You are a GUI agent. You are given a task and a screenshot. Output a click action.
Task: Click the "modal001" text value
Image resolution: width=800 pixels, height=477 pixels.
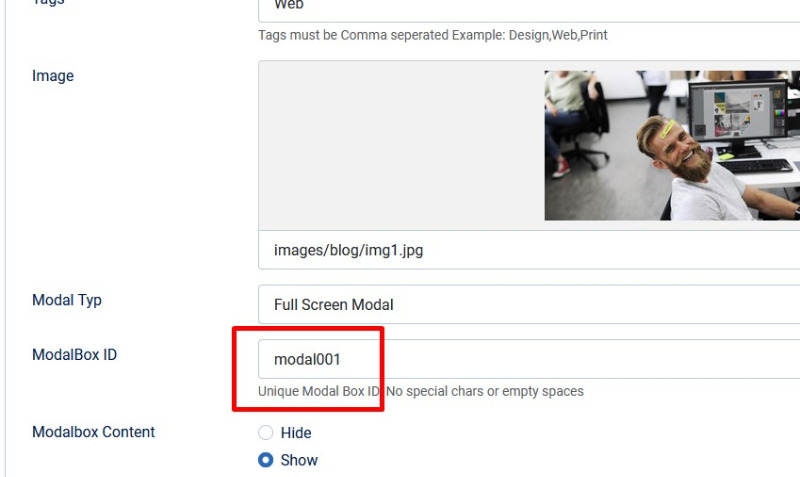tap(307, 359)
